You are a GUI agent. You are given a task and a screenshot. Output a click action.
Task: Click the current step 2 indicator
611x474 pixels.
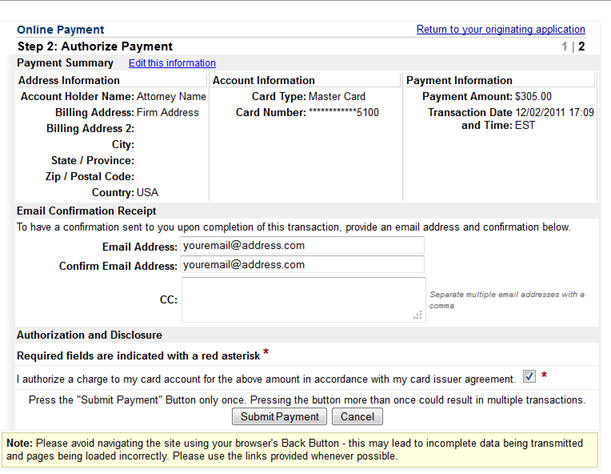click(x=581, y=47)
